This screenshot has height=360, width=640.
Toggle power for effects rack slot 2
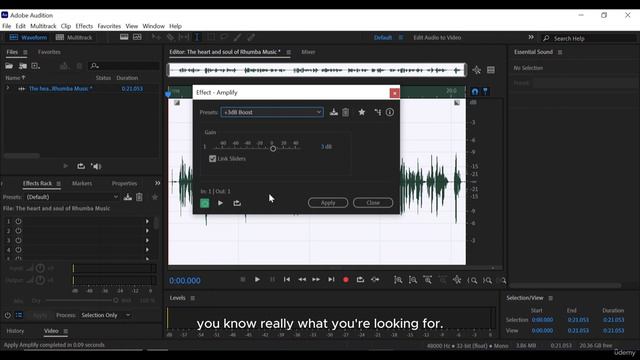[x=18, y=231]
